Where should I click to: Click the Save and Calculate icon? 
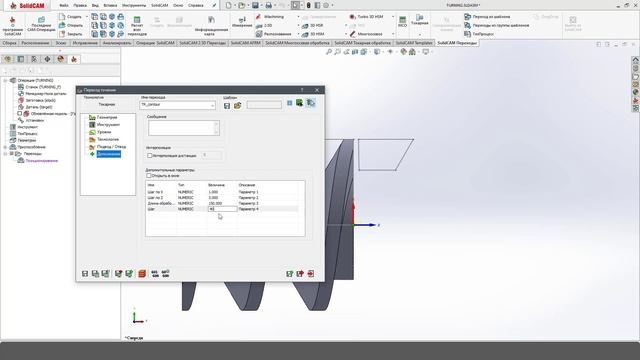point(105,273)
